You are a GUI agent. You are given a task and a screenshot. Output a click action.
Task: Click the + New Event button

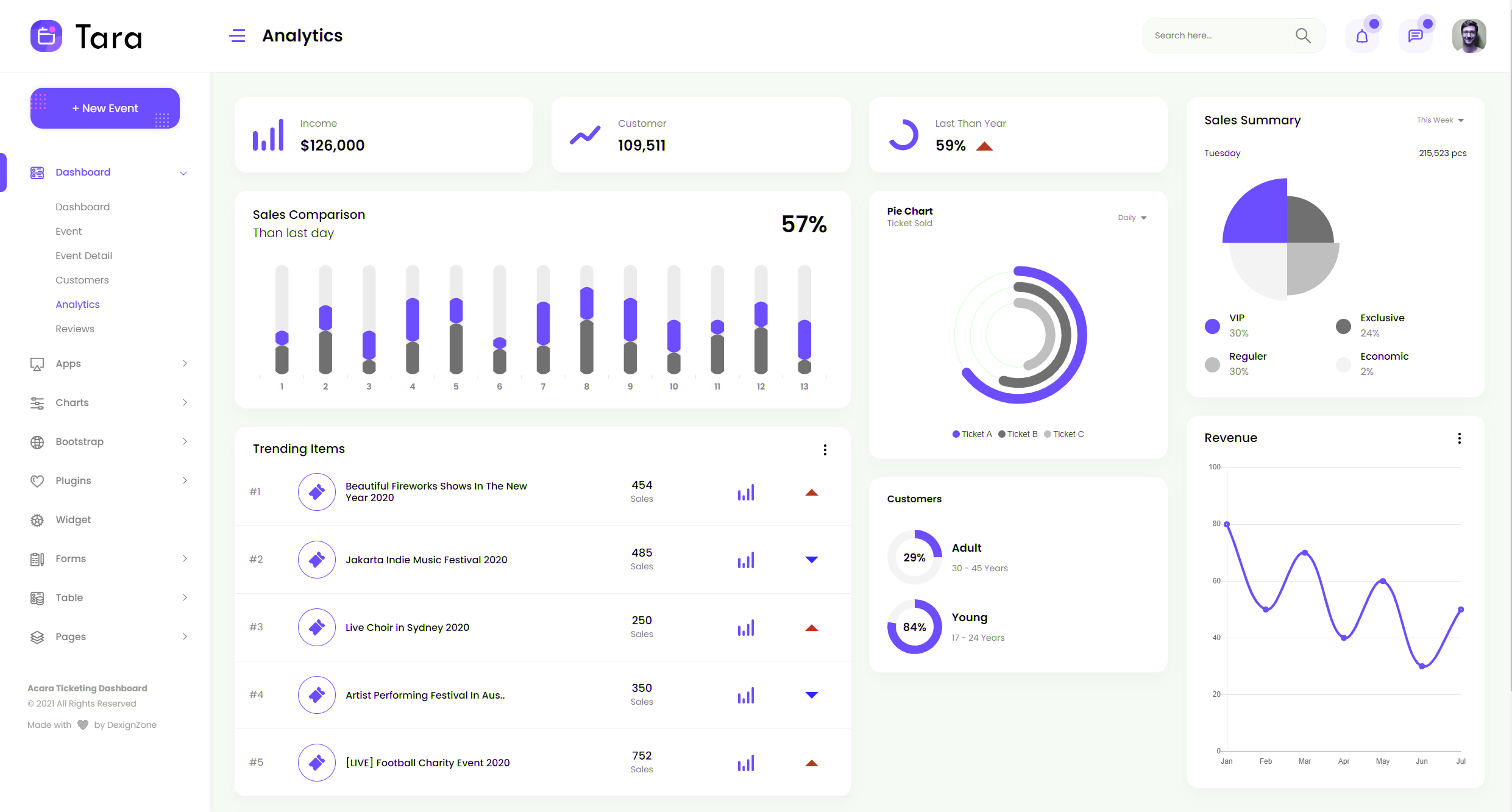click(105, 109)
